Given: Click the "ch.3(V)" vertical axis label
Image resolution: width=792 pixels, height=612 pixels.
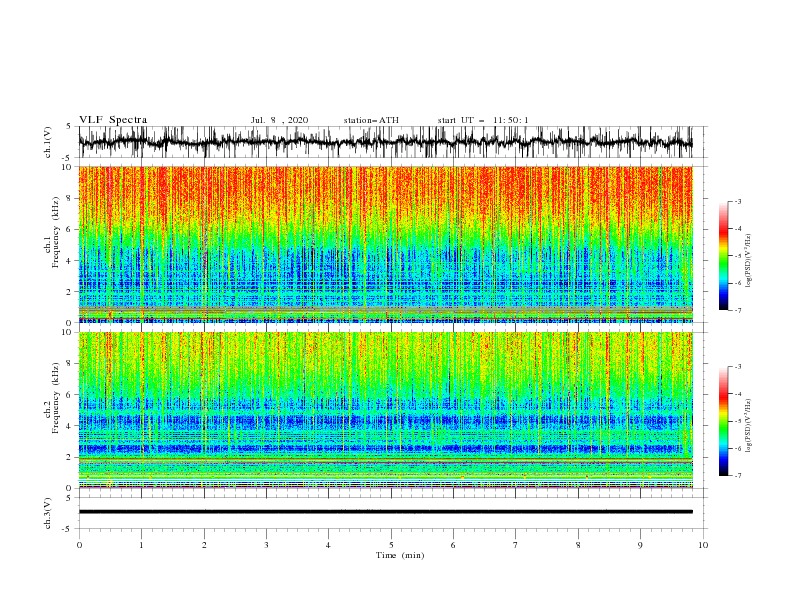Looking at the screenshot, I should tap(48, 513).
